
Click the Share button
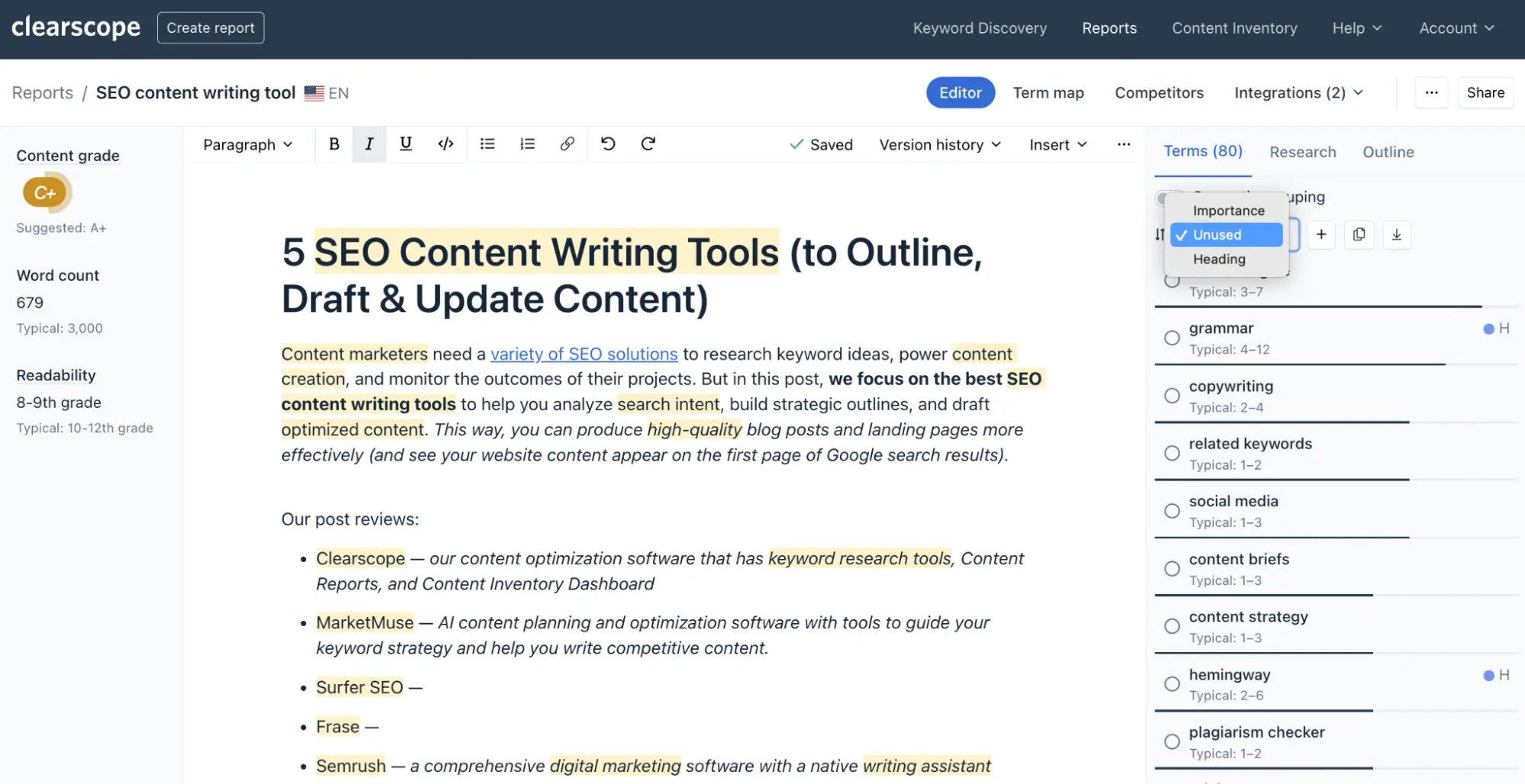coord(1485,93)
